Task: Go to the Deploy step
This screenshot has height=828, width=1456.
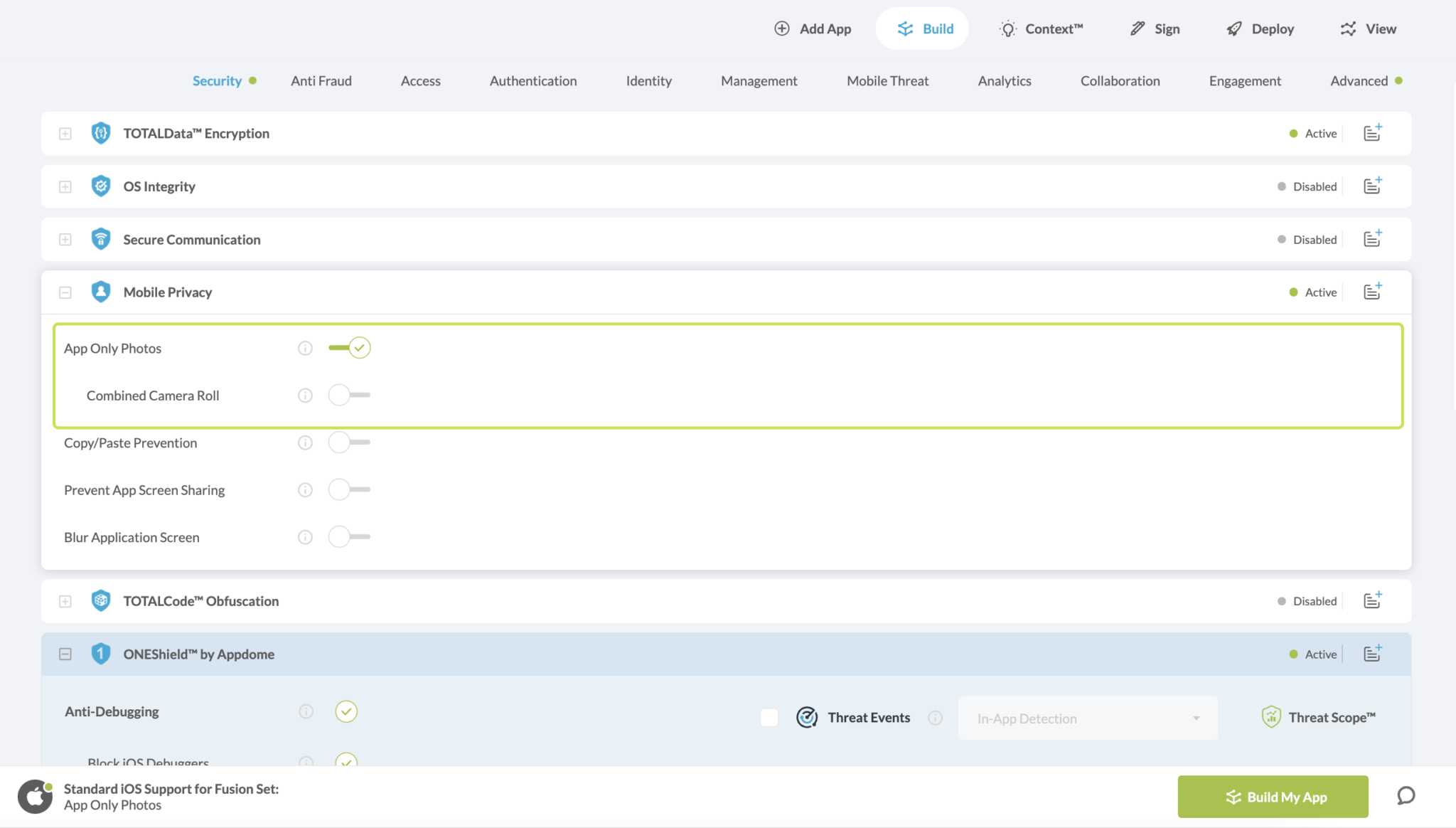Action: [1260, 29]
